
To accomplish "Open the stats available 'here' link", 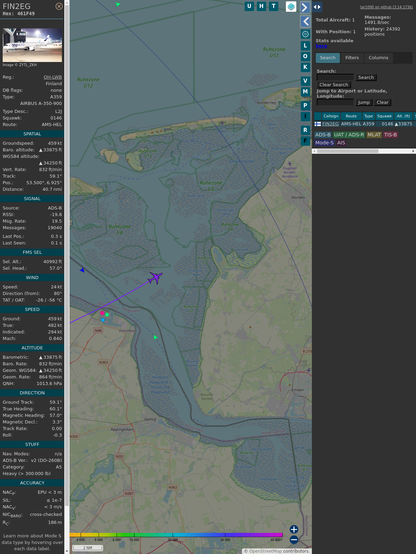I will (321, 46).
